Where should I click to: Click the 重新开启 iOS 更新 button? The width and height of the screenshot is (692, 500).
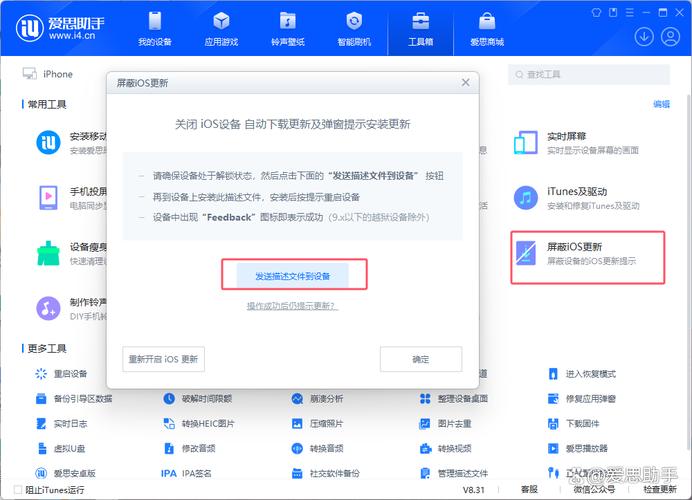(x=163, y=359)
